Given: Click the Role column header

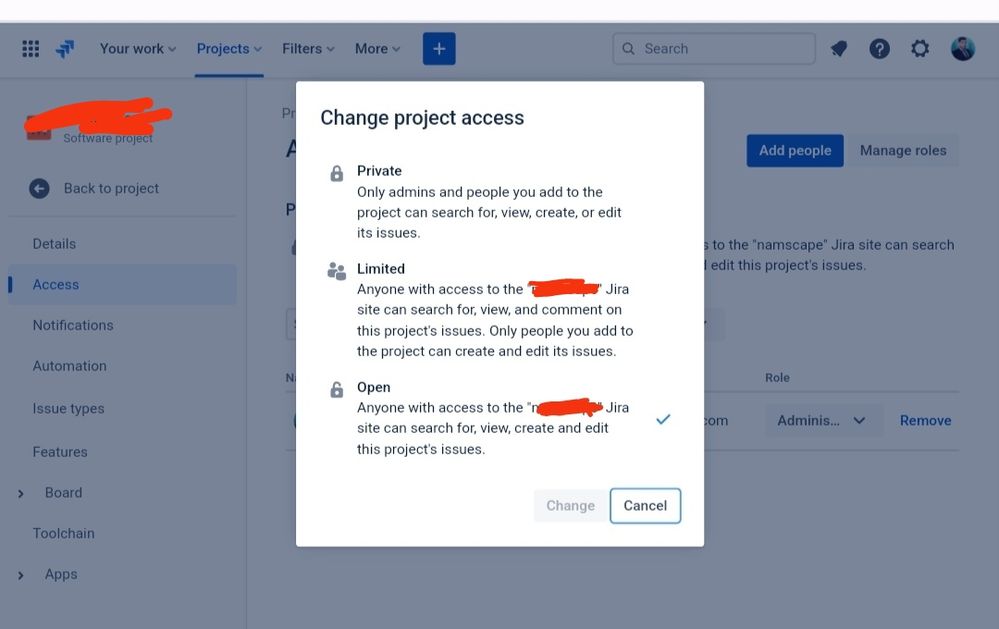Looking at the screenshot, I should 777,378.
